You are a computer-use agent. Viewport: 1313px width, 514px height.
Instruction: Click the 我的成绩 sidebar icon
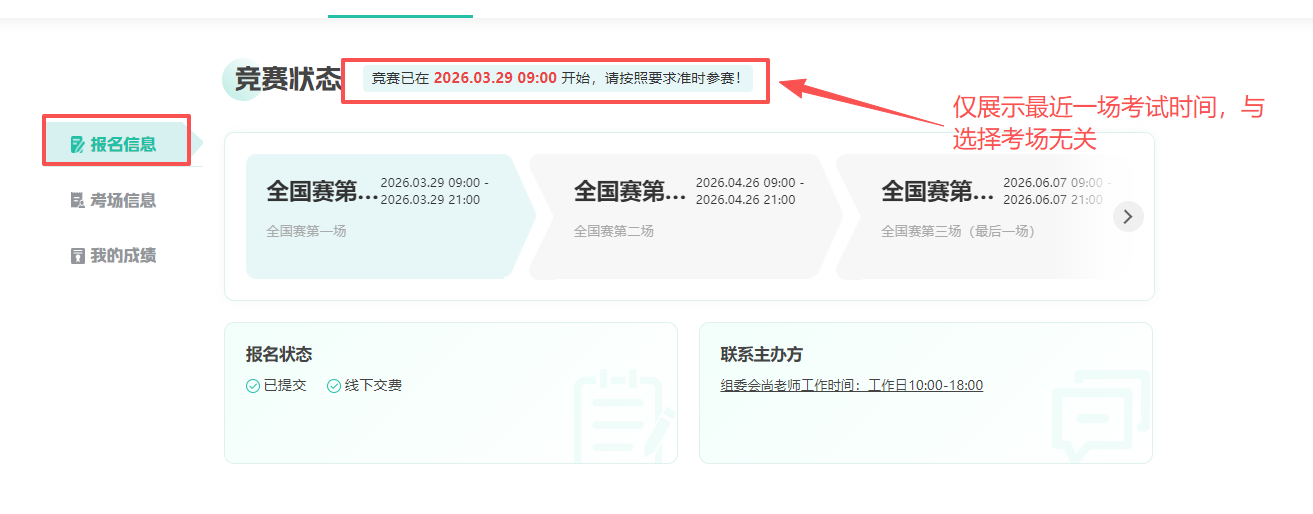point(78,256)
